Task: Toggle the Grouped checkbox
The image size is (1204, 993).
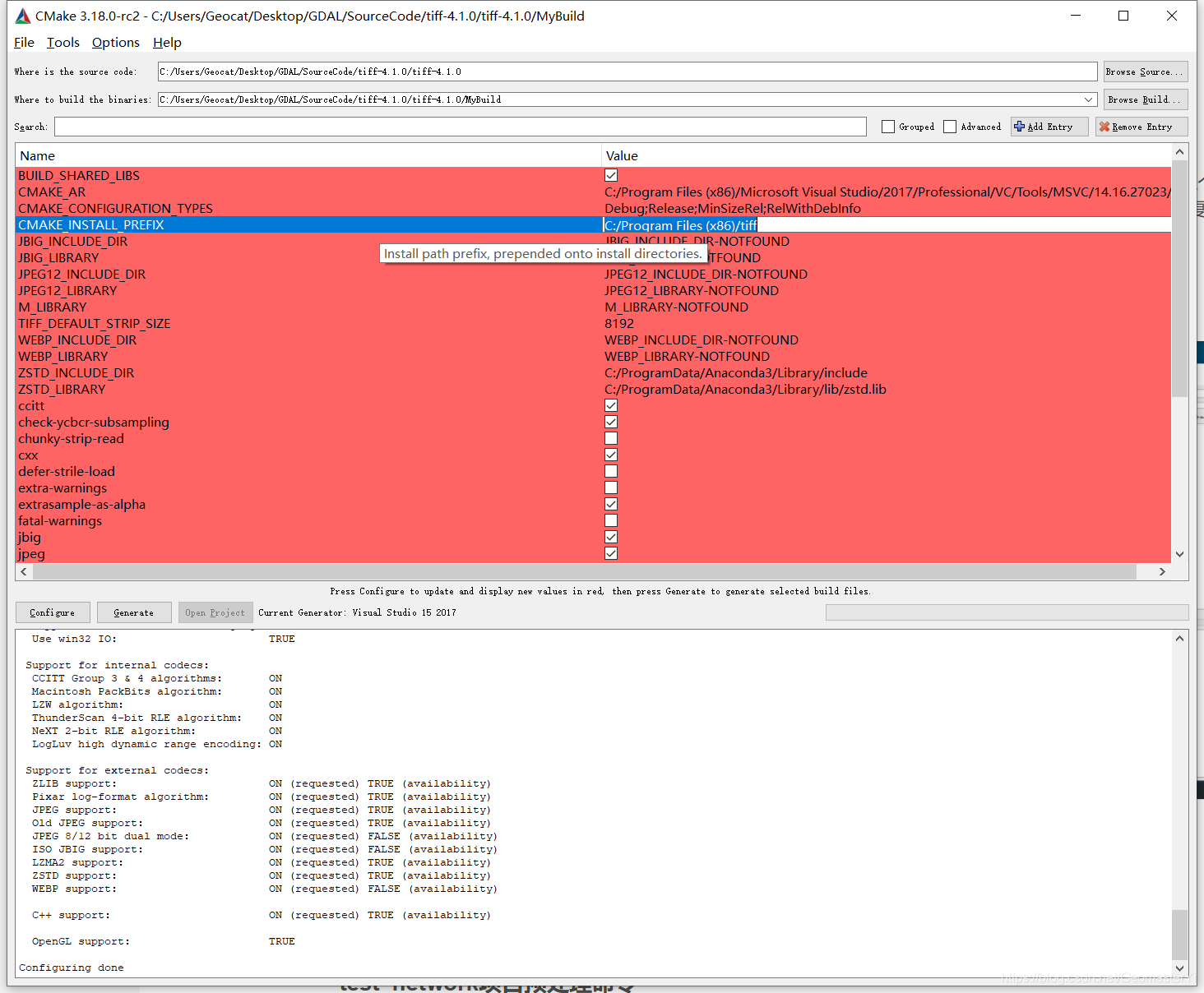Action: [x=888, y=127]
